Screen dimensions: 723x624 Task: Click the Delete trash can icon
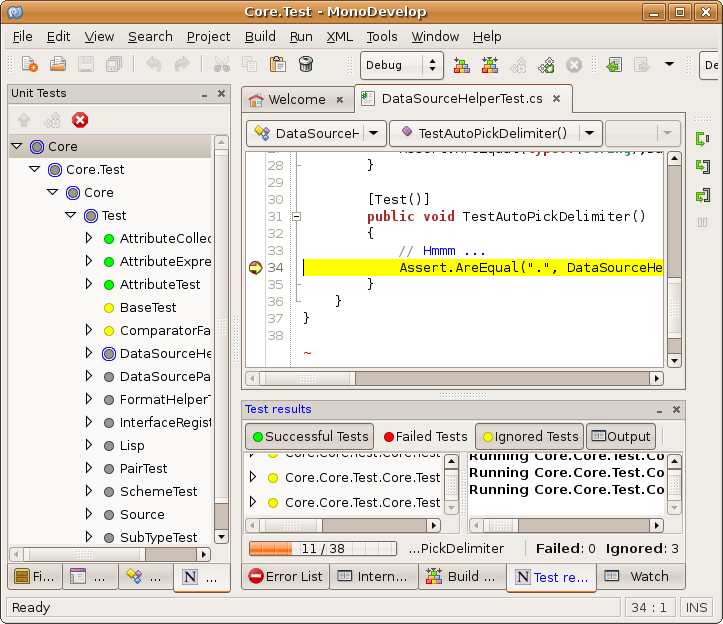(306, 65)
